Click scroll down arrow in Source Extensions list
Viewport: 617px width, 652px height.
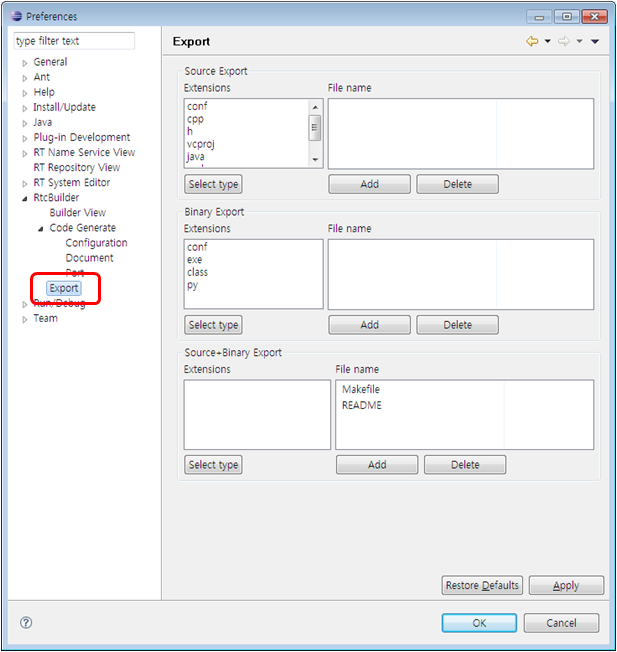[x=315, y=160]
